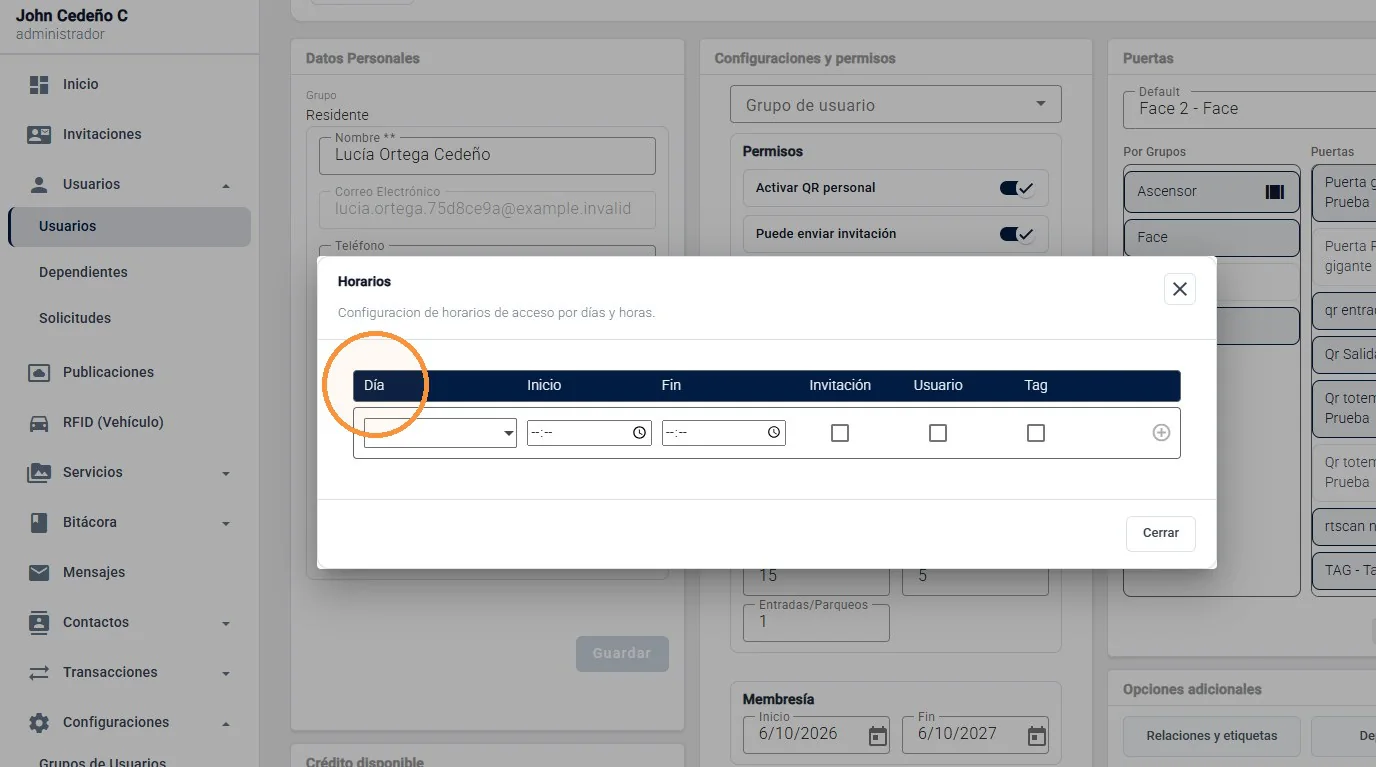This screenshot has width=1376, height=767.
Task: Check the Tag checkbox in Horarios
Action: click(x=1036, y=433)
